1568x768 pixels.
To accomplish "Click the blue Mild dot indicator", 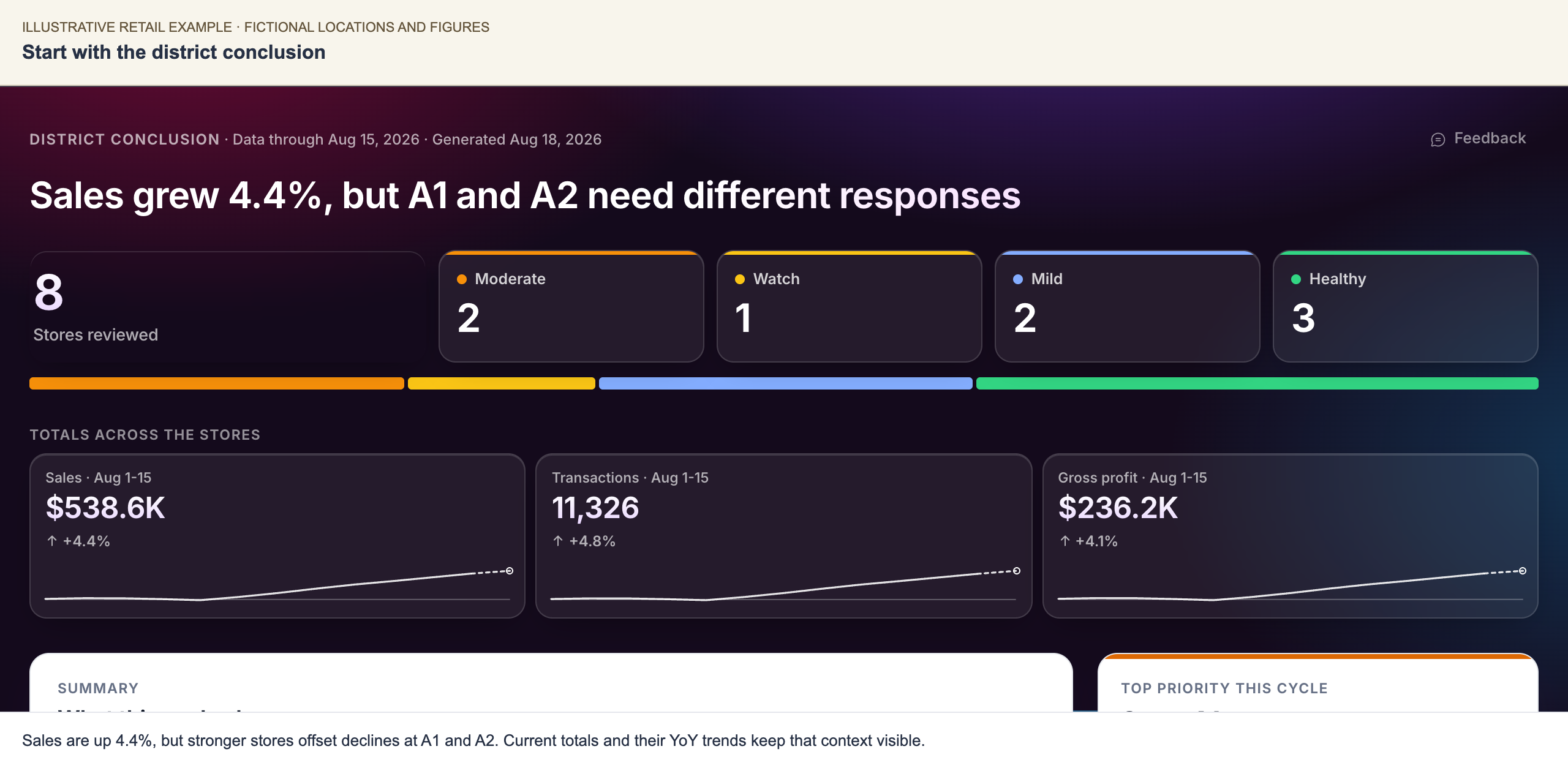I will (x=1018, y=279).
